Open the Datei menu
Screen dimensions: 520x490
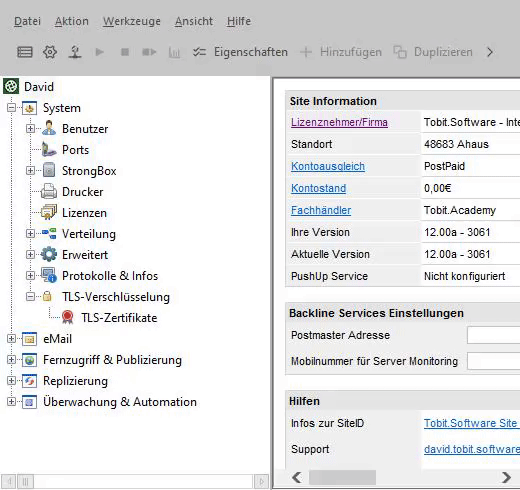[x=27, y=21]
